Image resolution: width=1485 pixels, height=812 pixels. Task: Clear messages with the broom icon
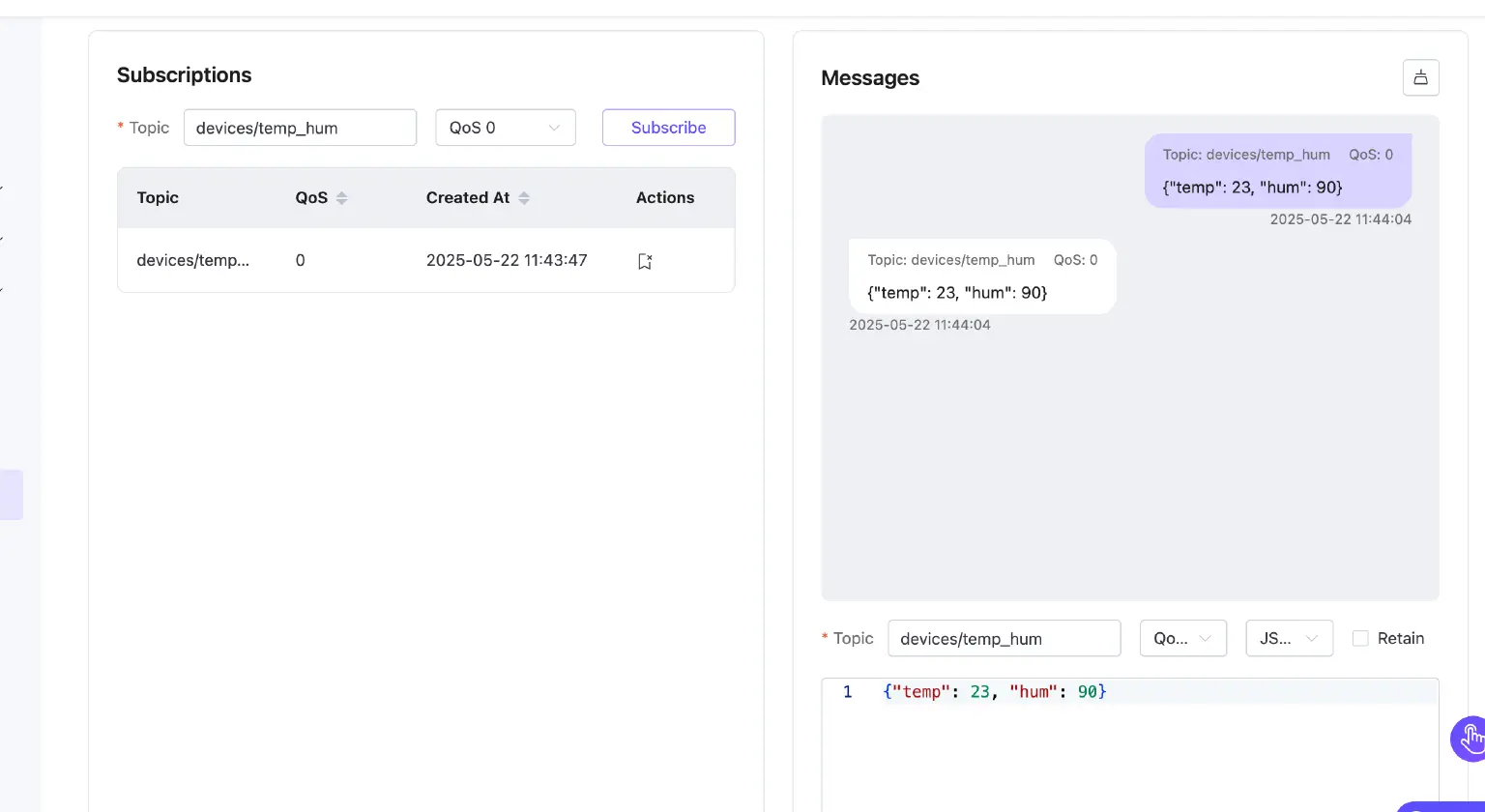click(x=1420, y=77)
